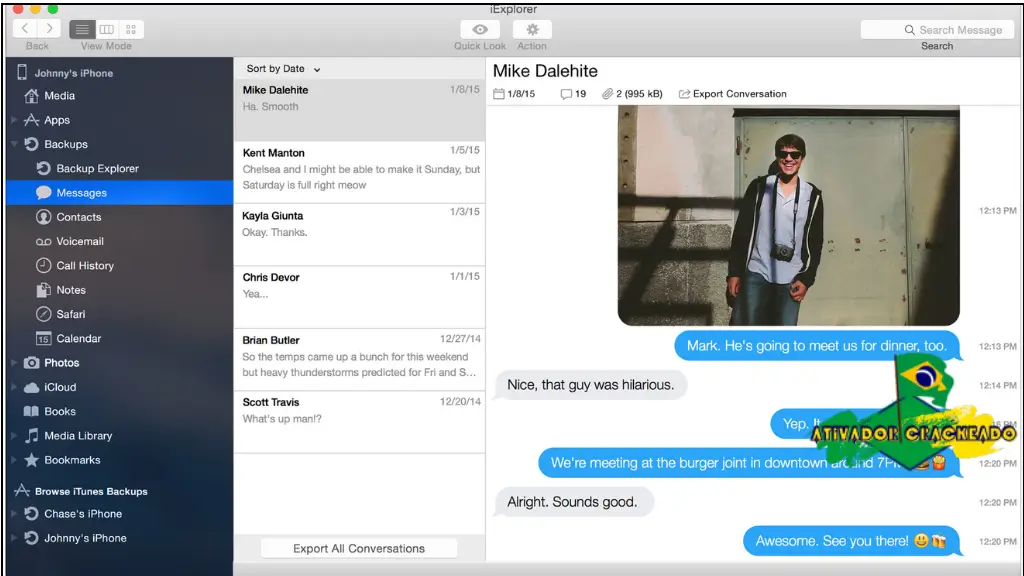Go forward with the right arrow button
The height and width of the screenshot is (576, 1024).
tap(49, 29)
